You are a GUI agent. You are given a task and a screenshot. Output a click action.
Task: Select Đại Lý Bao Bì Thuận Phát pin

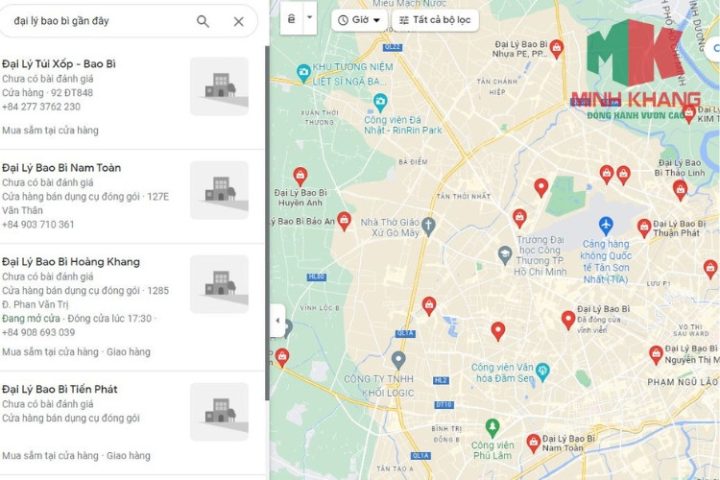(x=644, y=228)
